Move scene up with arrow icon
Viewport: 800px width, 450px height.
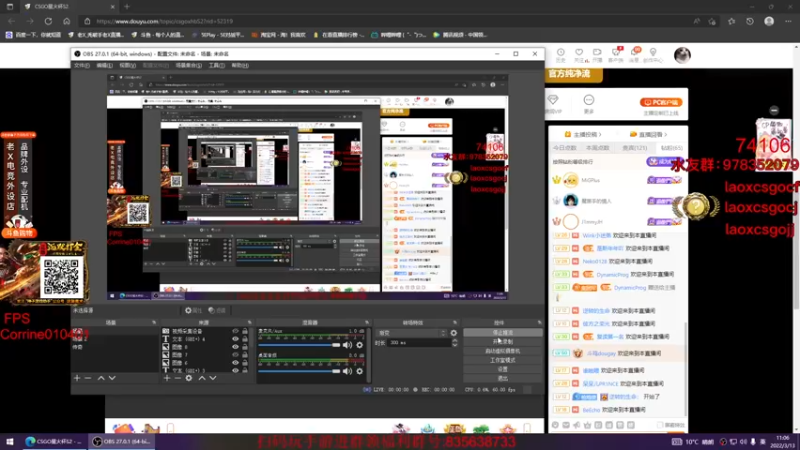pyautogui.click(x=101, y=378)
